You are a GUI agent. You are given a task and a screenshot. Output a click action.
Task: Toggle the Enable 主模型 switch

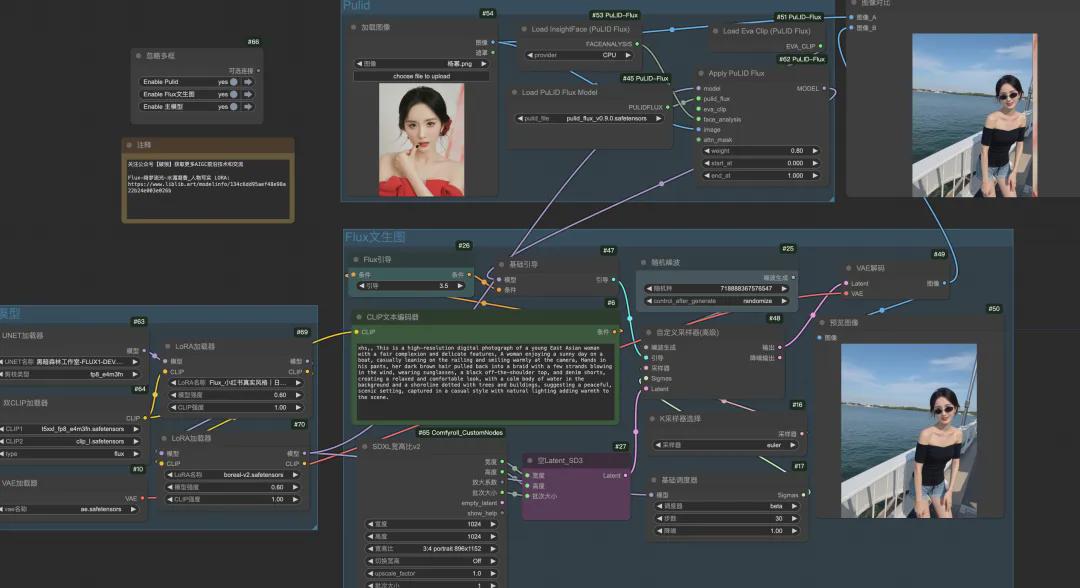point(234,106)
